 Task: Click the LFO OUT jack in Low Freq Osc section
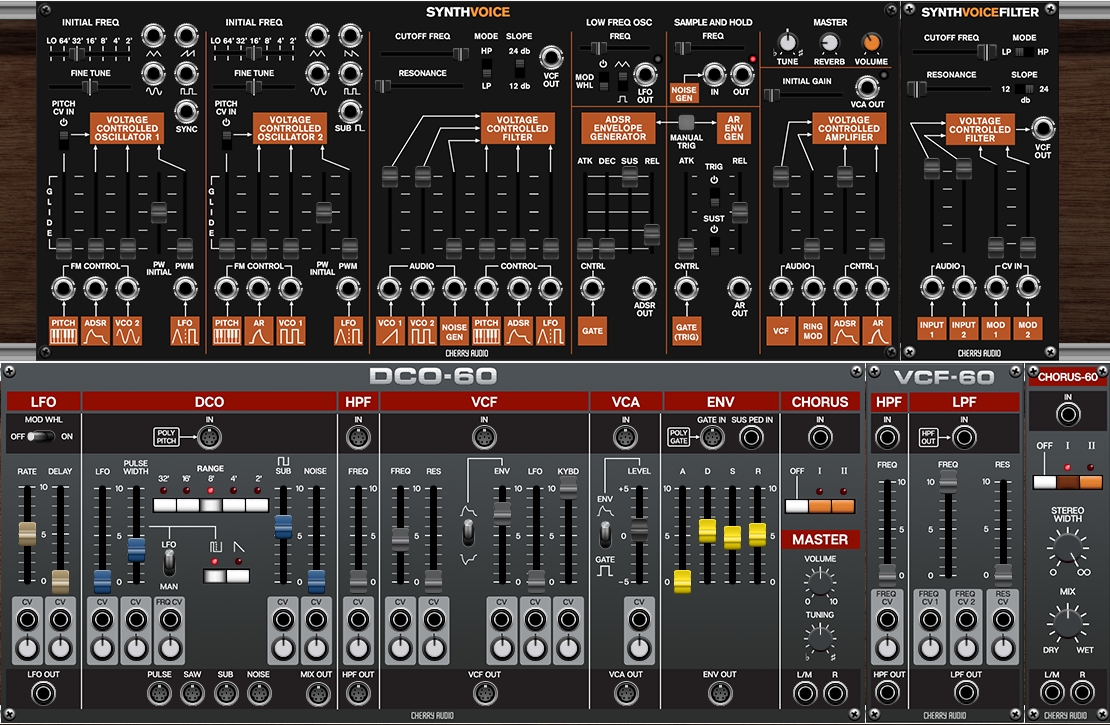click(x=646, y=75)
